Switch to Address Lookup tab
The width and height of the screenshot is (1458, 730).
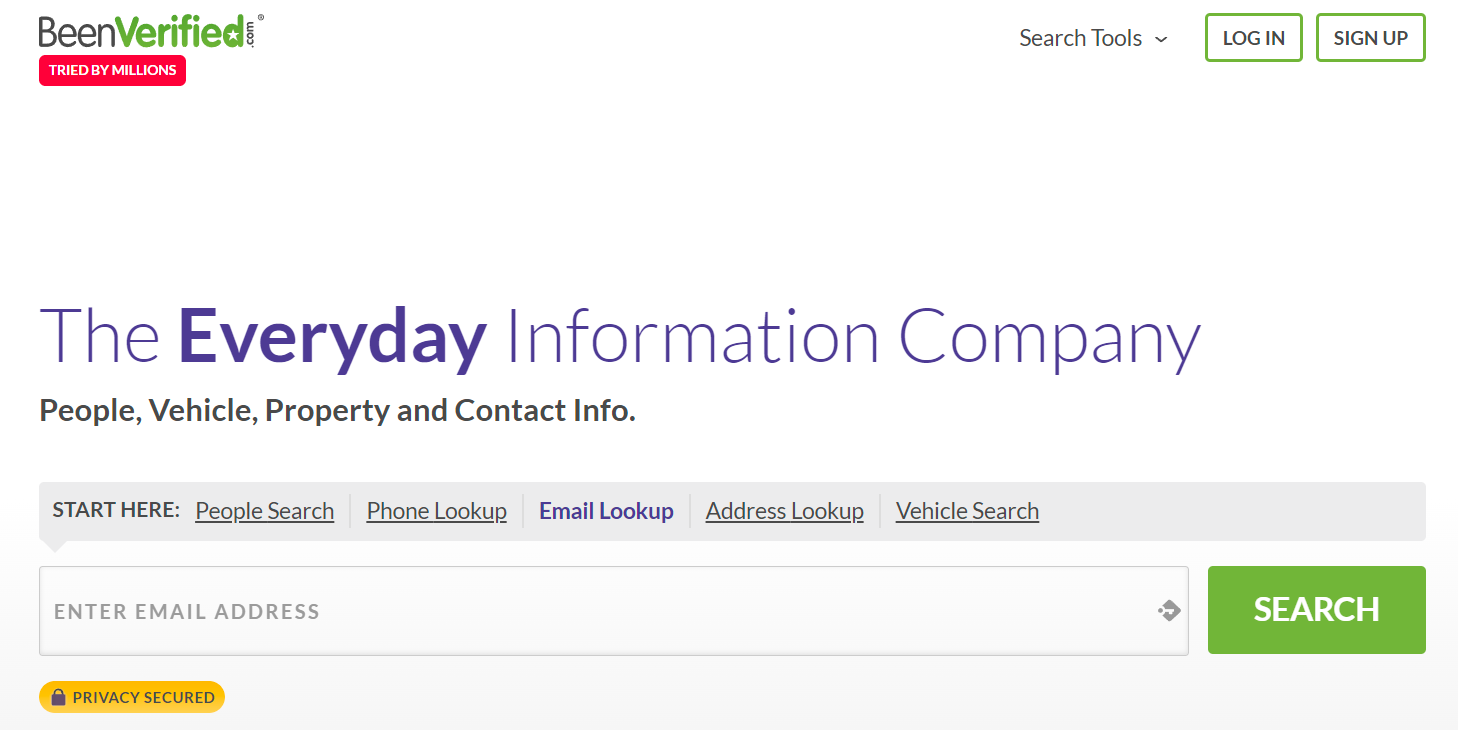[x=785, y=511]
